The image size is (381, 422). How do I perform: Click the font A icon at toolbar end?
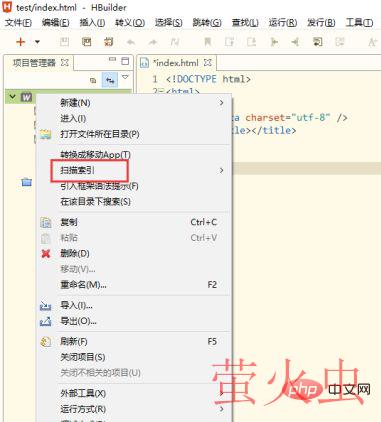(372, 42)
